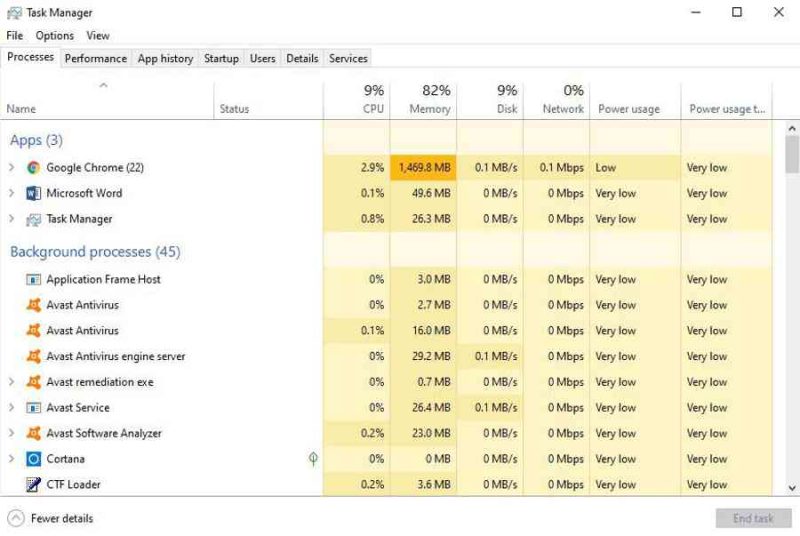Collapse view with Fewer details toggle

click(x=51, y=518)
